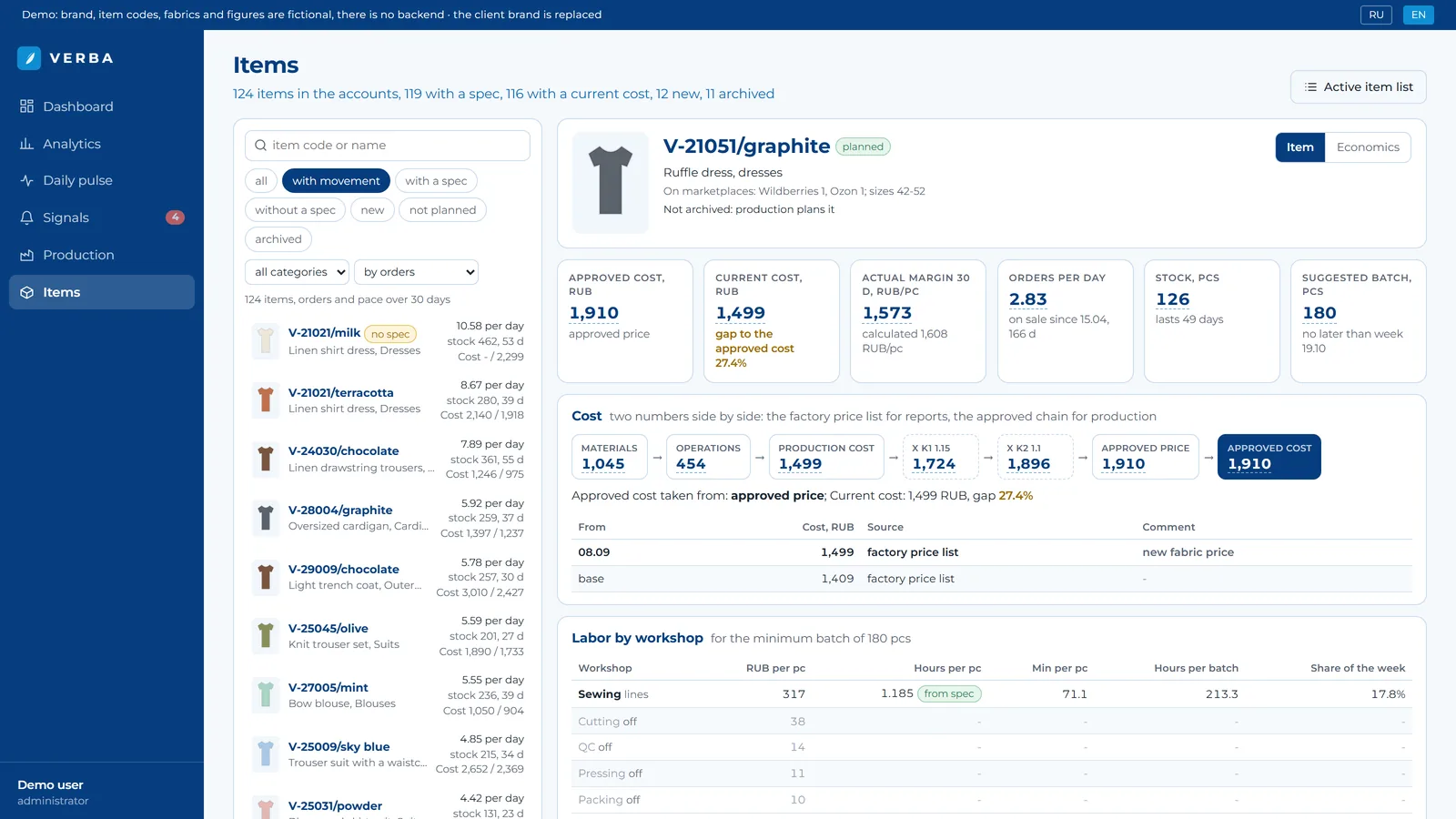Click the V-27005/mint blouse icon
Screen dimensions: 1456x819
265,695
